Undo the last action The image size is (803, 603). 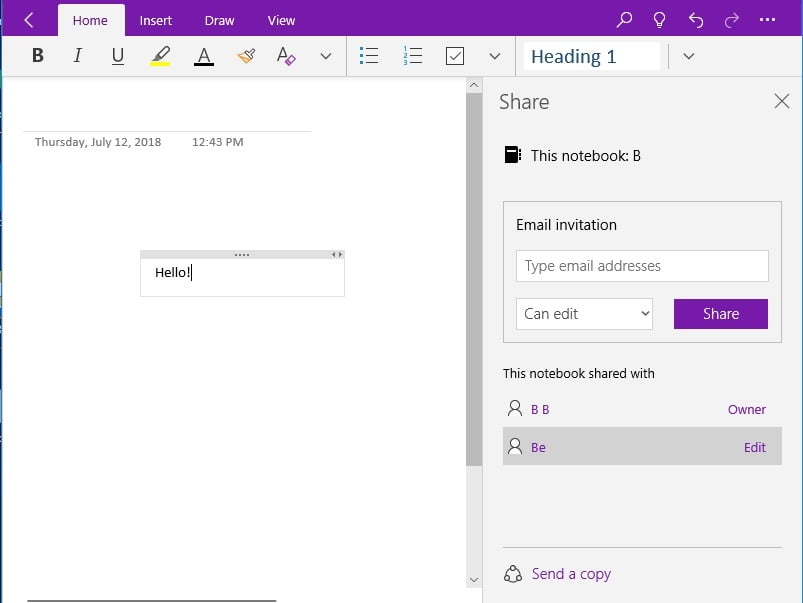click(x=695, y=20)
